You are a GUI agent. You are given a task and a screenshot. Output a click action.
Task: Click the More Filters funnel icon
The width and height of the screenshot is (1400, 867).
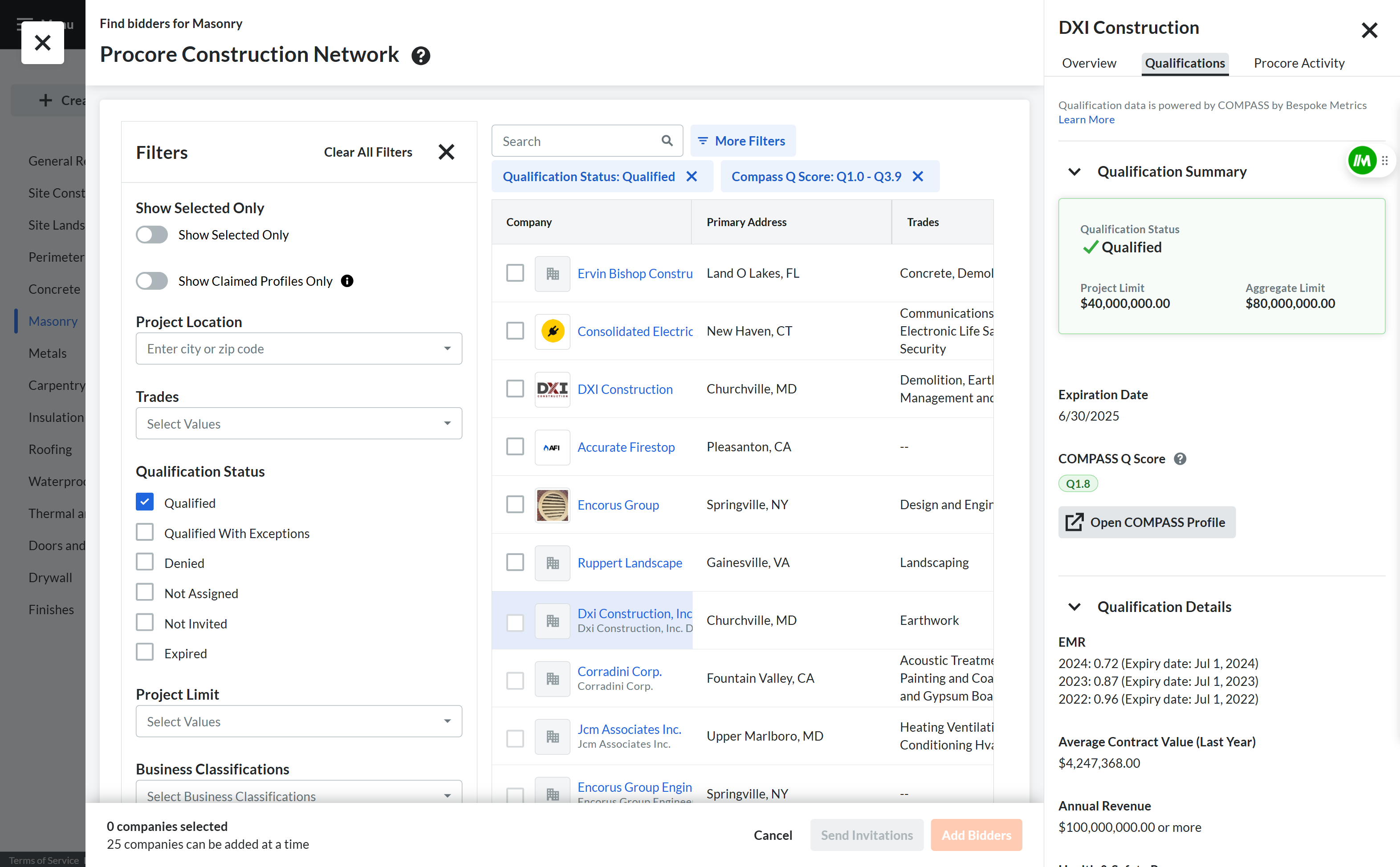coord(704,141)
